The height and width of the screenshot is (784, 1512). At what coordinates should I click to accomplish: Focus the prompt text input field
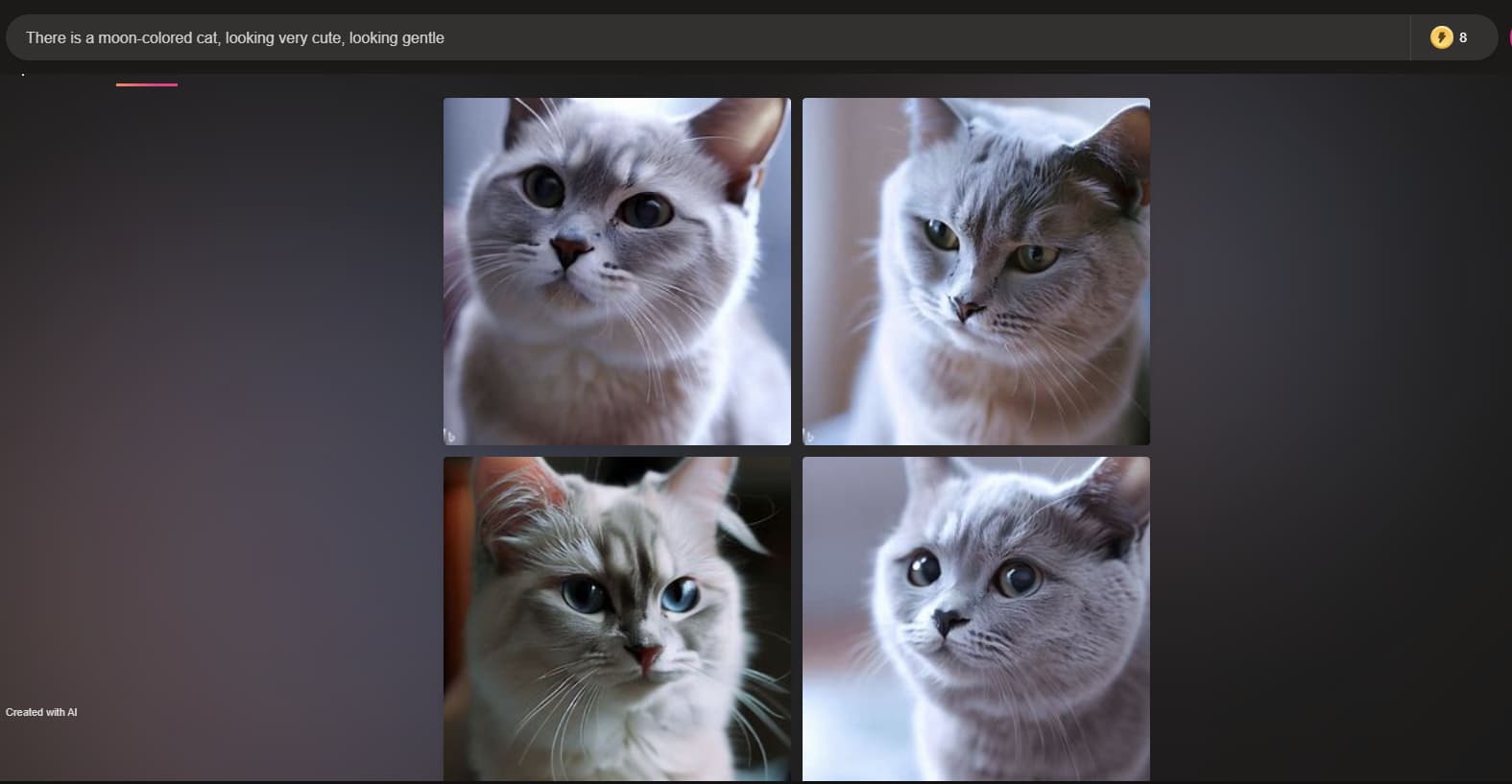click(710, 37)
